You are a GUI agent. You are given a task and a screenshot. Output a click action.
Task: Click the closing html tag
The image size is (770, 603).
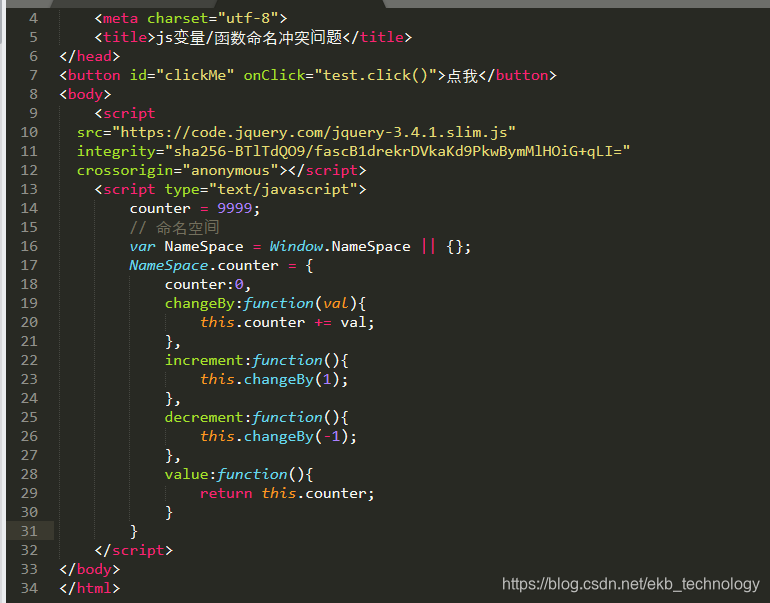click(x=89, y=588)
